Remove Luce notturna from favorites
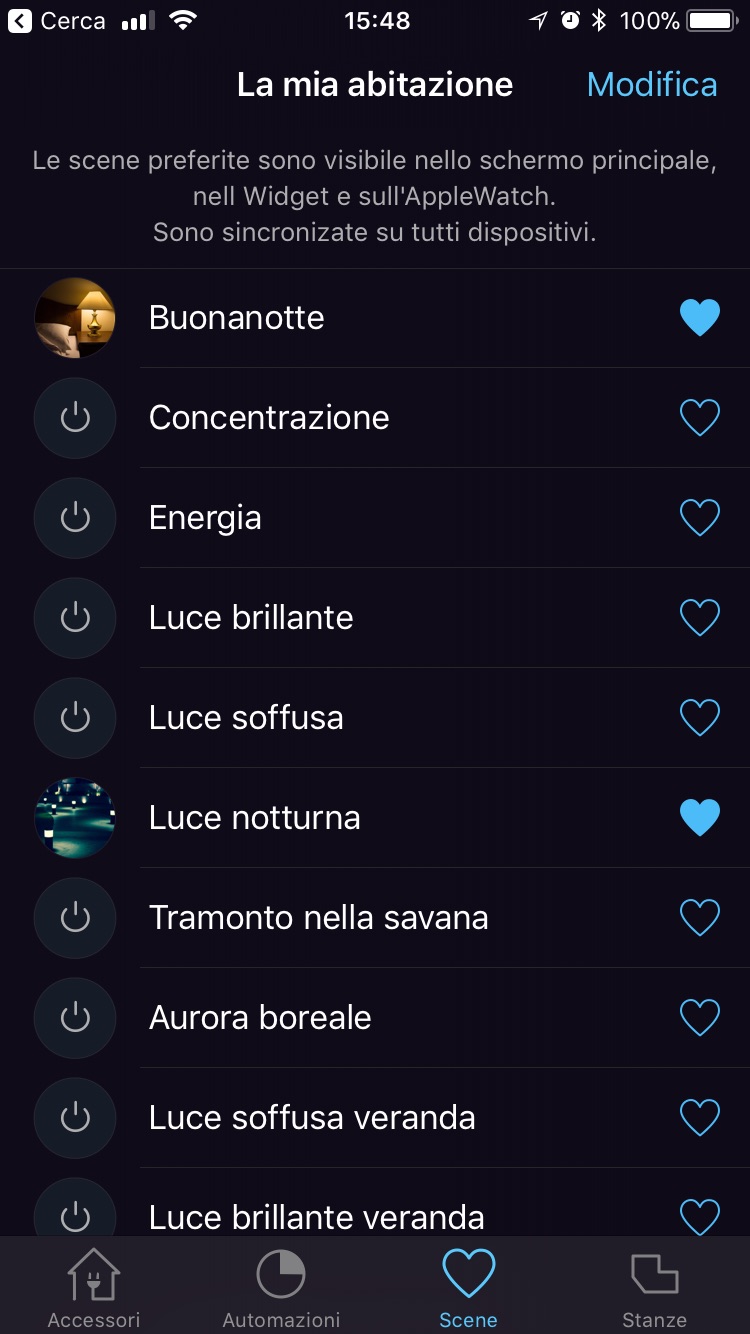 pyautogui.click(x=699, y=818)
